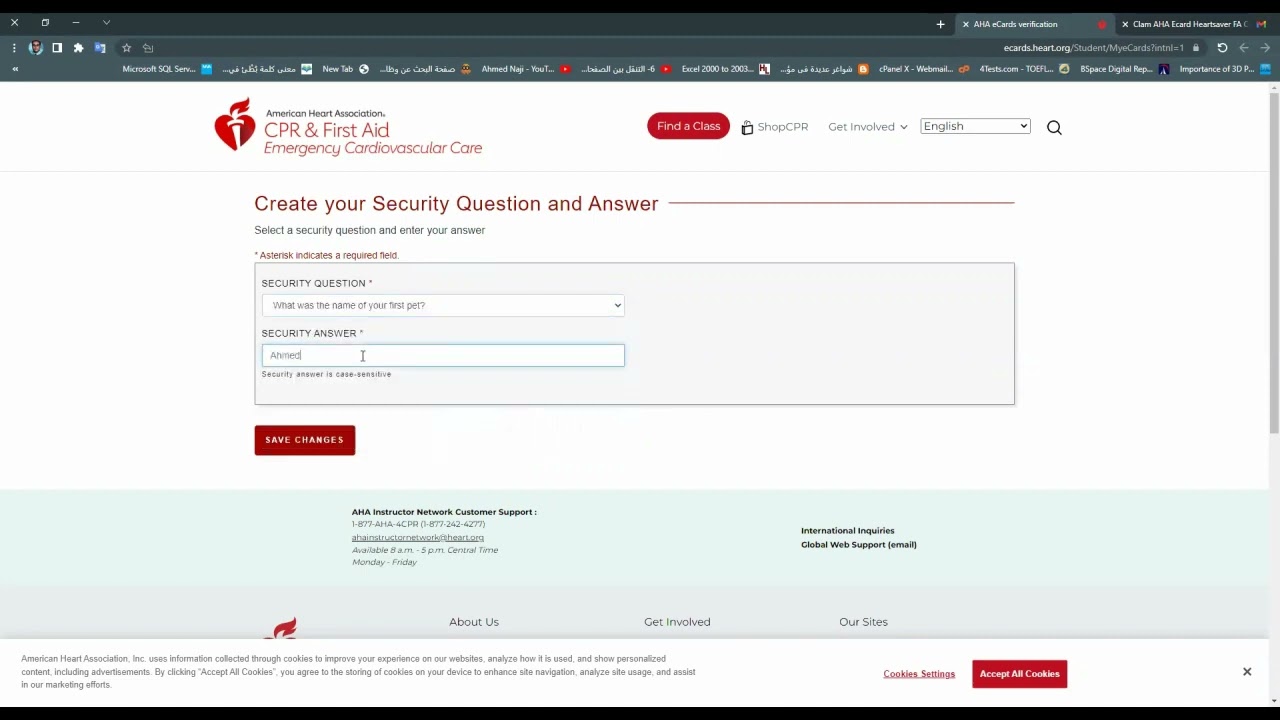Click the About Us footer heading
The image size is (1280, 720).
[474, 622]
